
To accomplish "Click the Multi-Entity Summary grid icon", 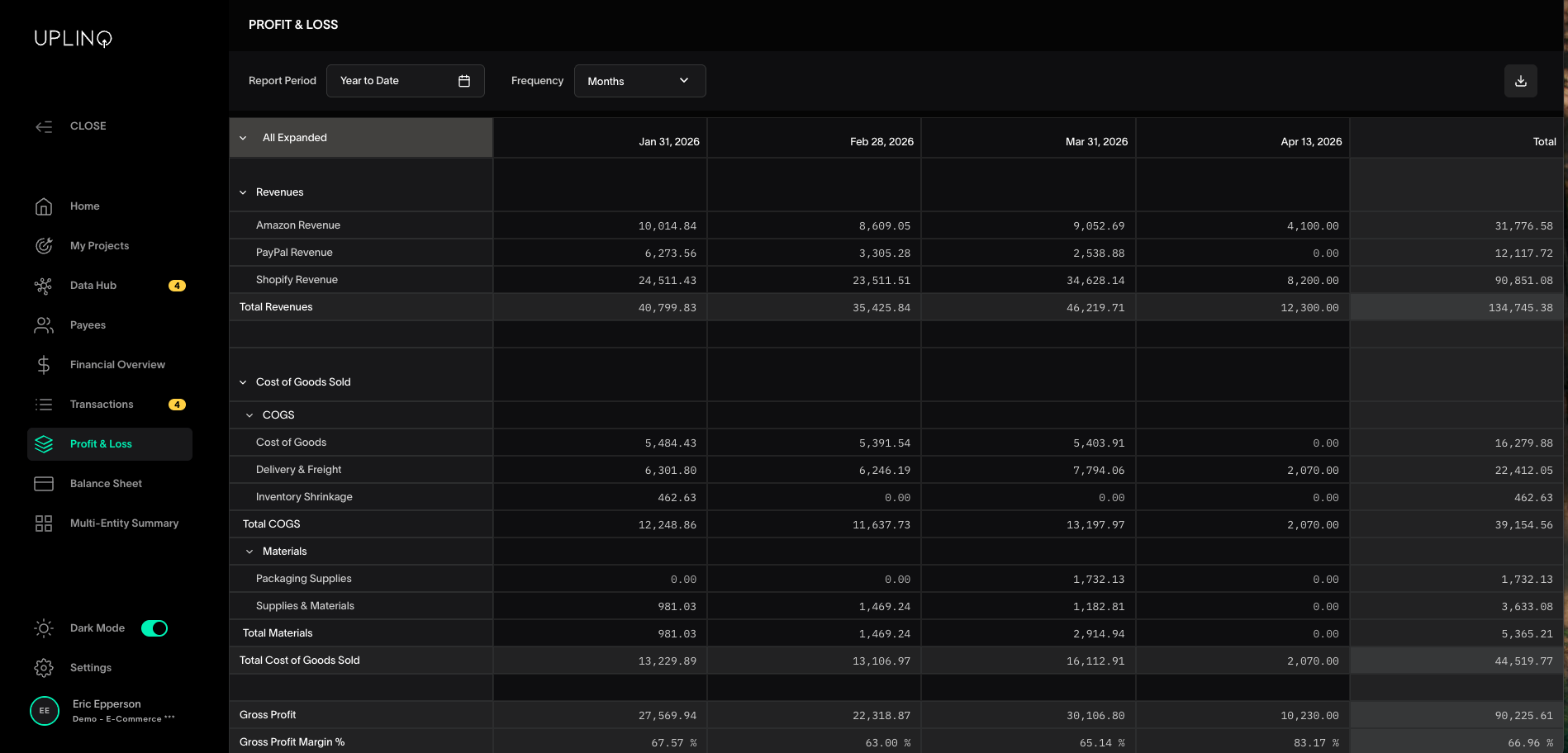I will pos(44,523).
